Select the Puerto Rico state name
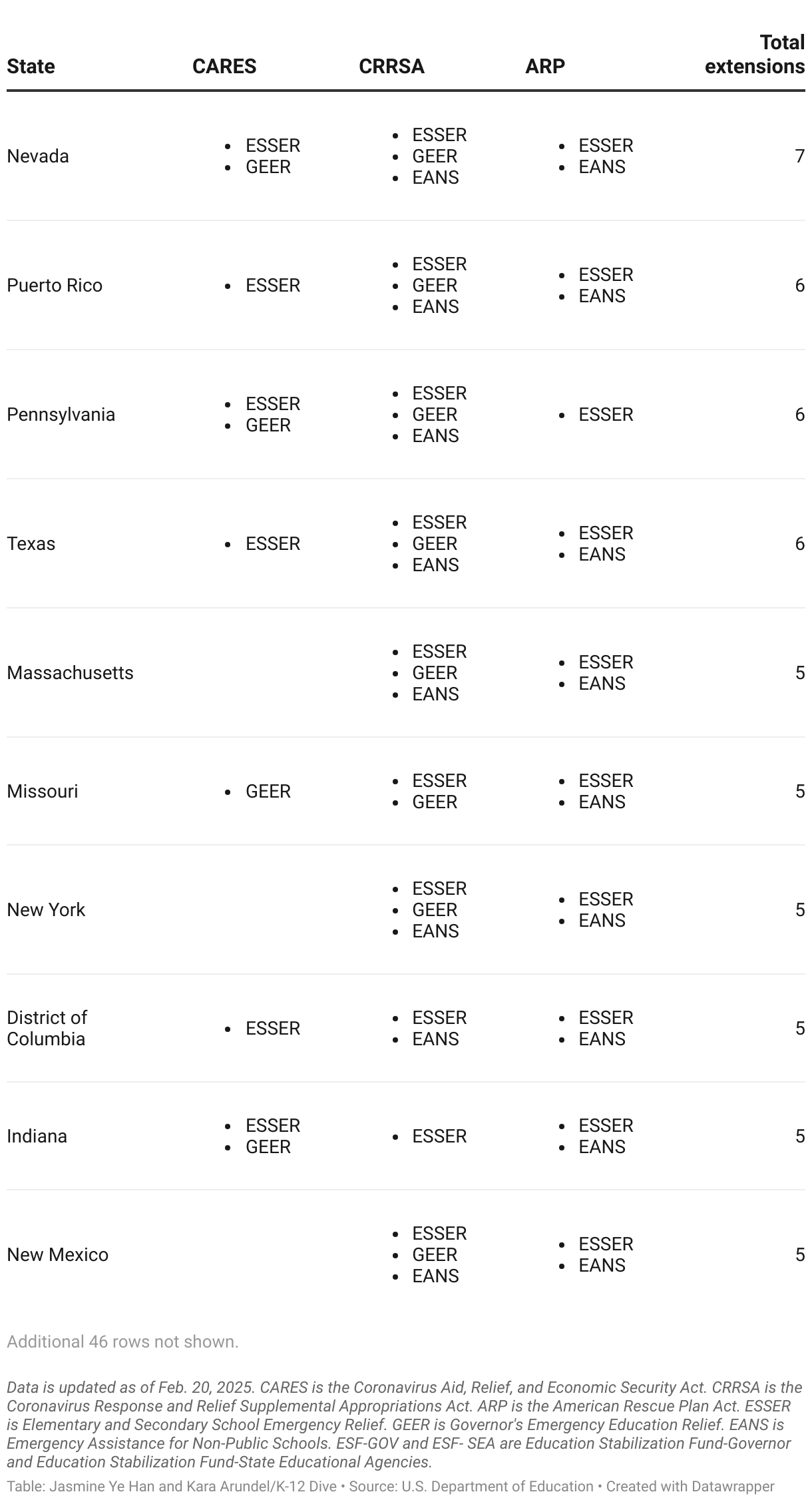 55,285
